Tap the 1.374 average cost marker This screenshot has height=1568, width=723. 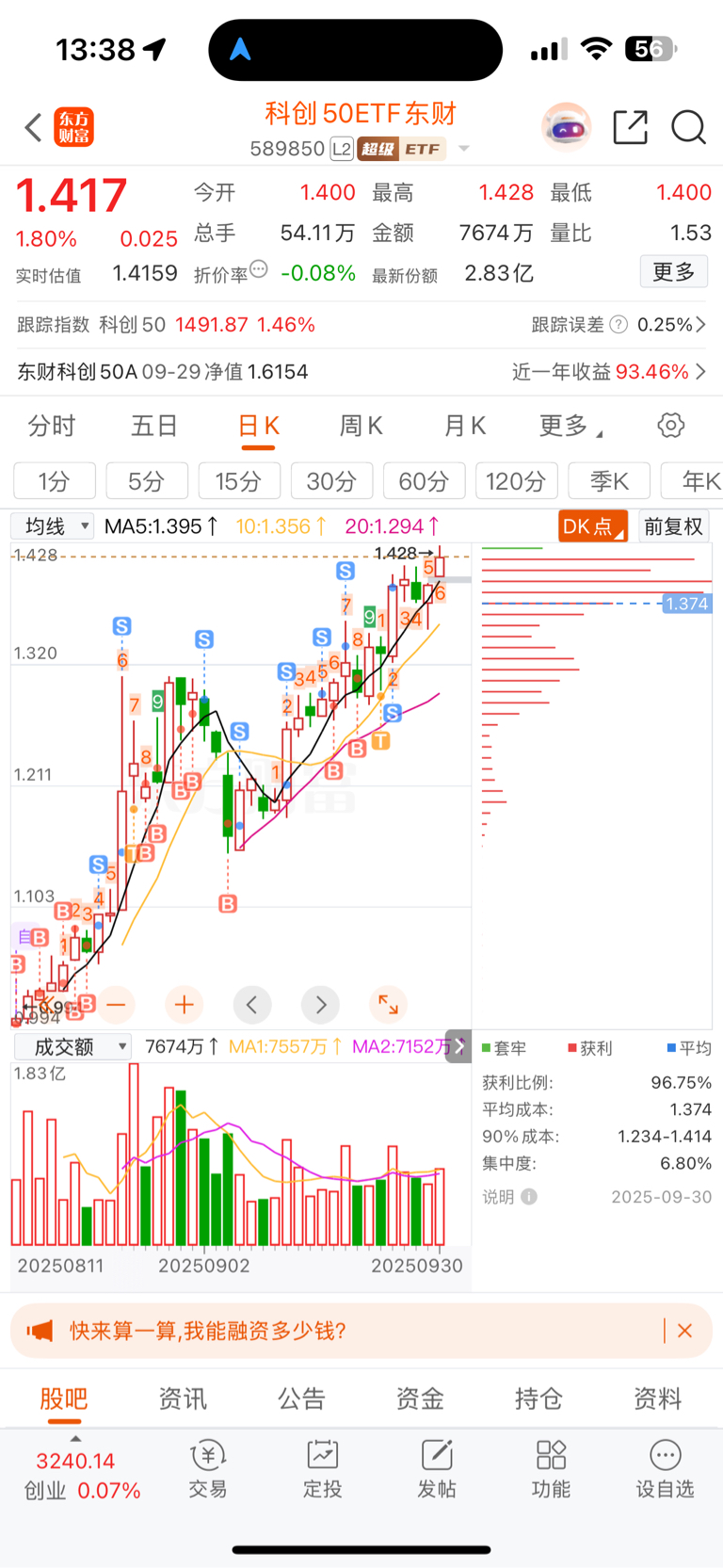tap(686, 604)
